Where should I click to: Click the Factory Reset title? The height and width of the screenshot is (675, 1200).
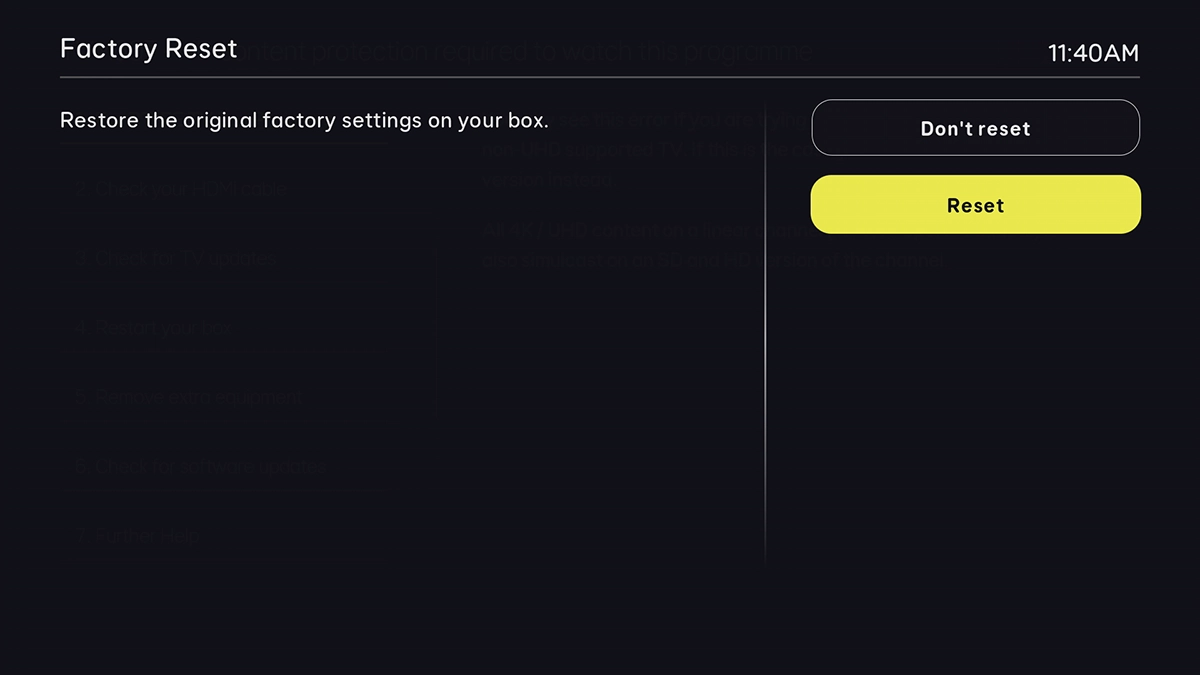coord(148,49)
